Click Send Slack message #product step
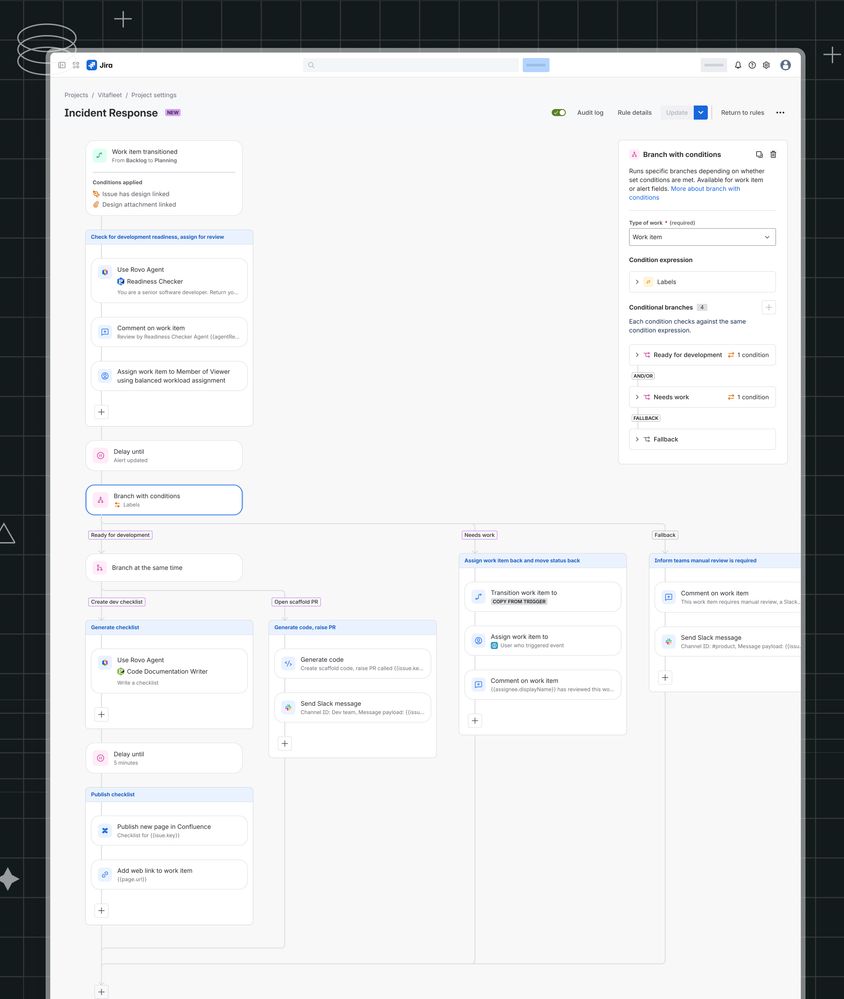The image size is (844, 999). point(727,642)
